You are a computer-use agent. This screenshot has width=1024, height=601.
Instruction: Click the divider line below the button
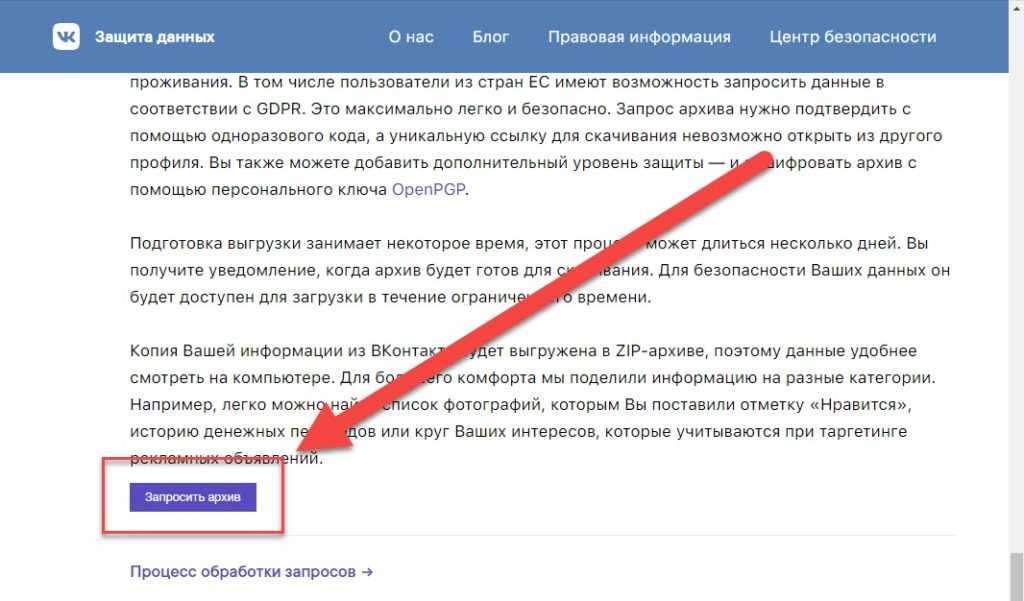pos(540,536)
